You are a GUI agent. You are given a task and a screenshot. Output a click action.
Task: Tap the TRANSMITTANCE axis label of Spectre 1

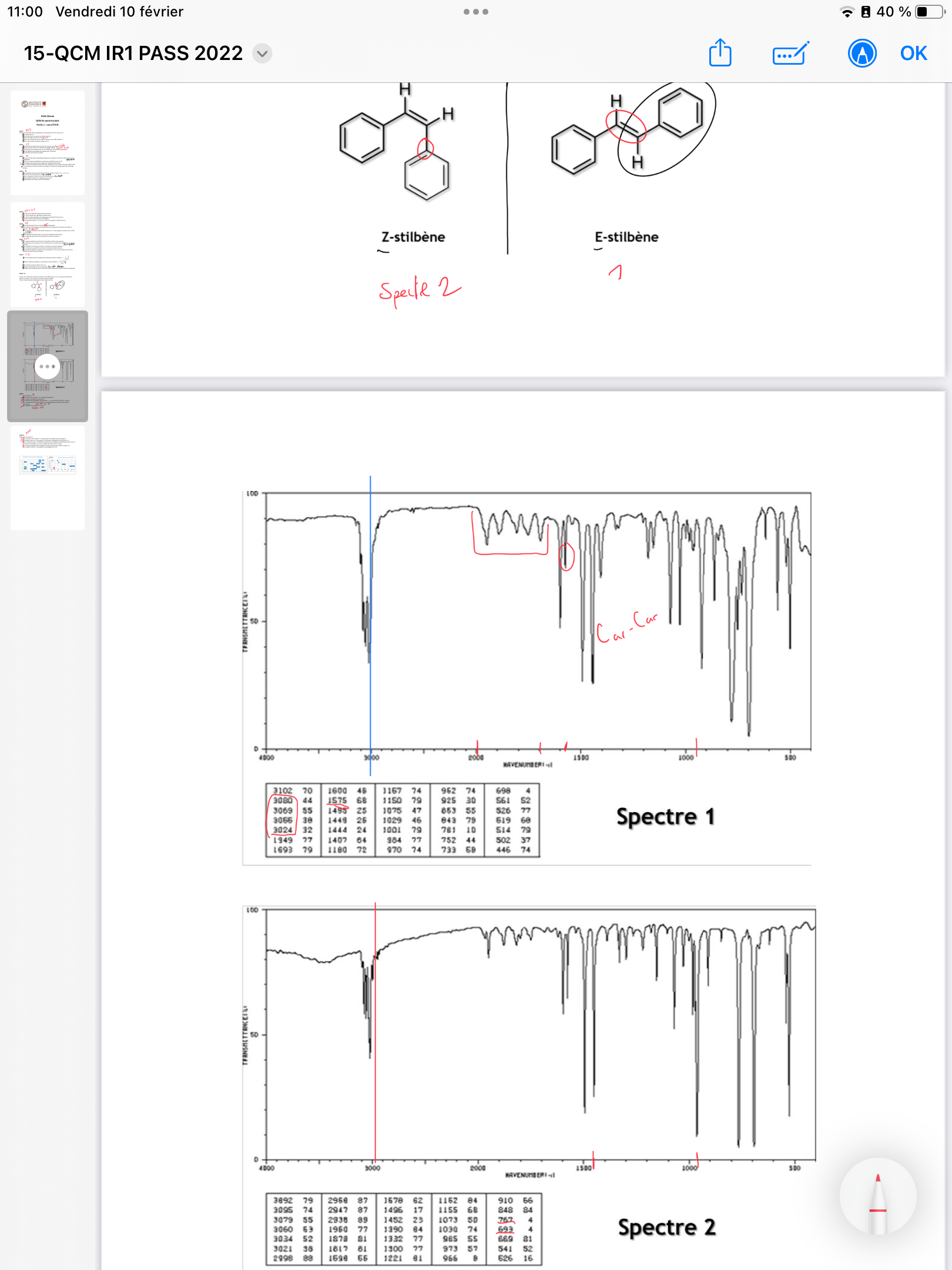coord(246,621)
